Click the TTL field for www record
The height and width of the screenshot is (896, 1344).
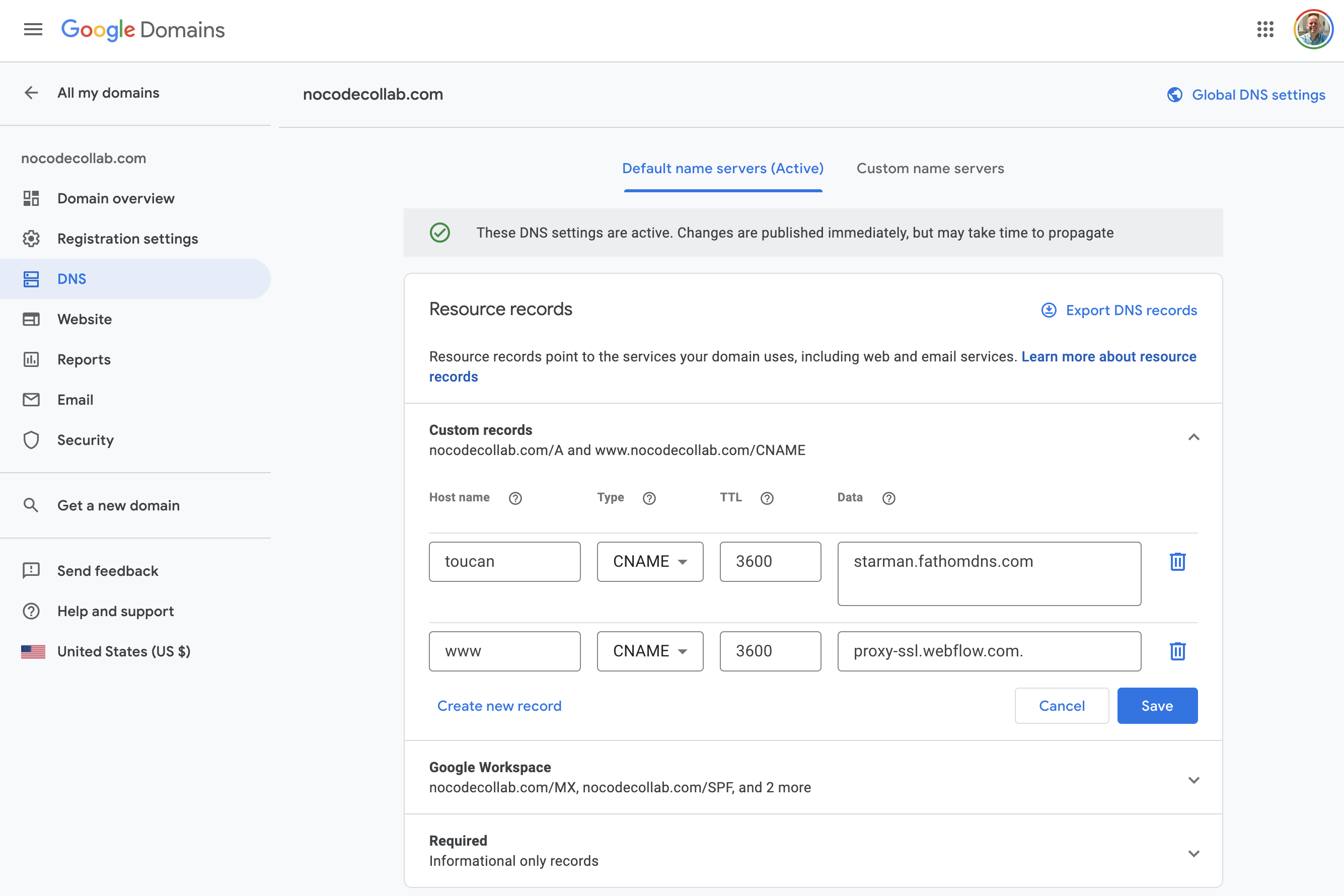[770, 651]
